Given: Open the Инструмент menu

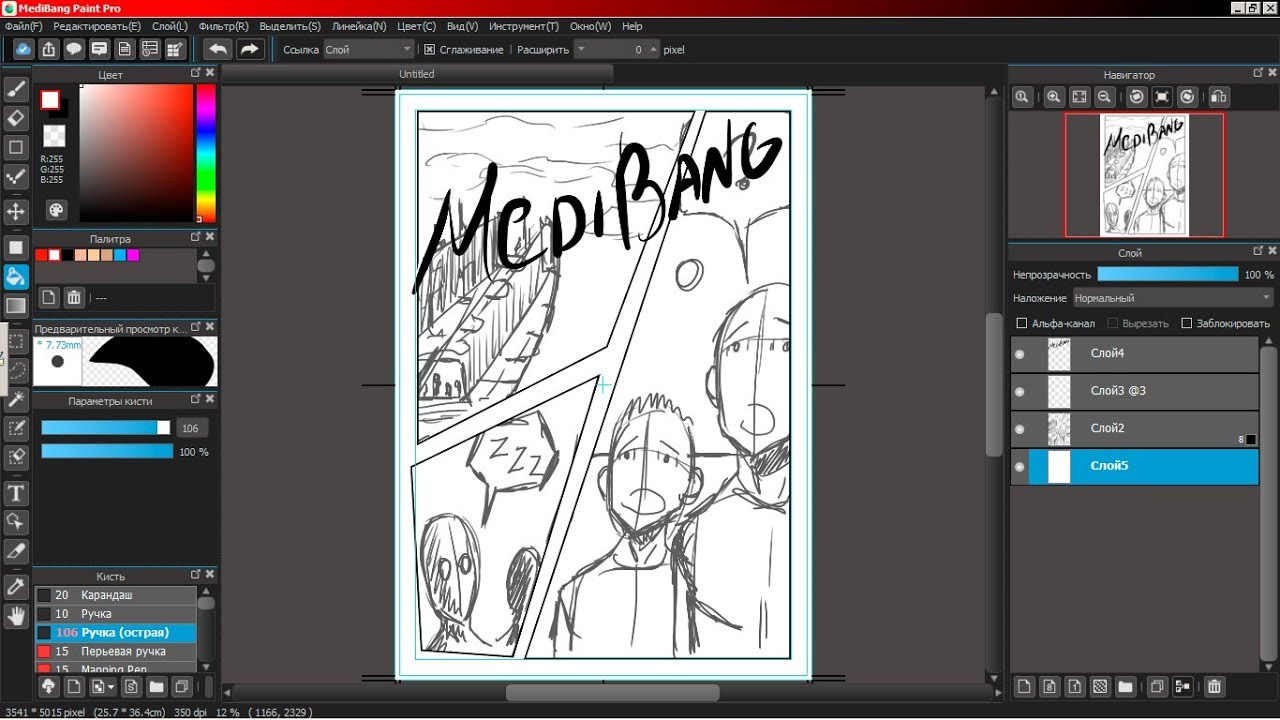Looking at the screenshot, I should tap(524, 26).
